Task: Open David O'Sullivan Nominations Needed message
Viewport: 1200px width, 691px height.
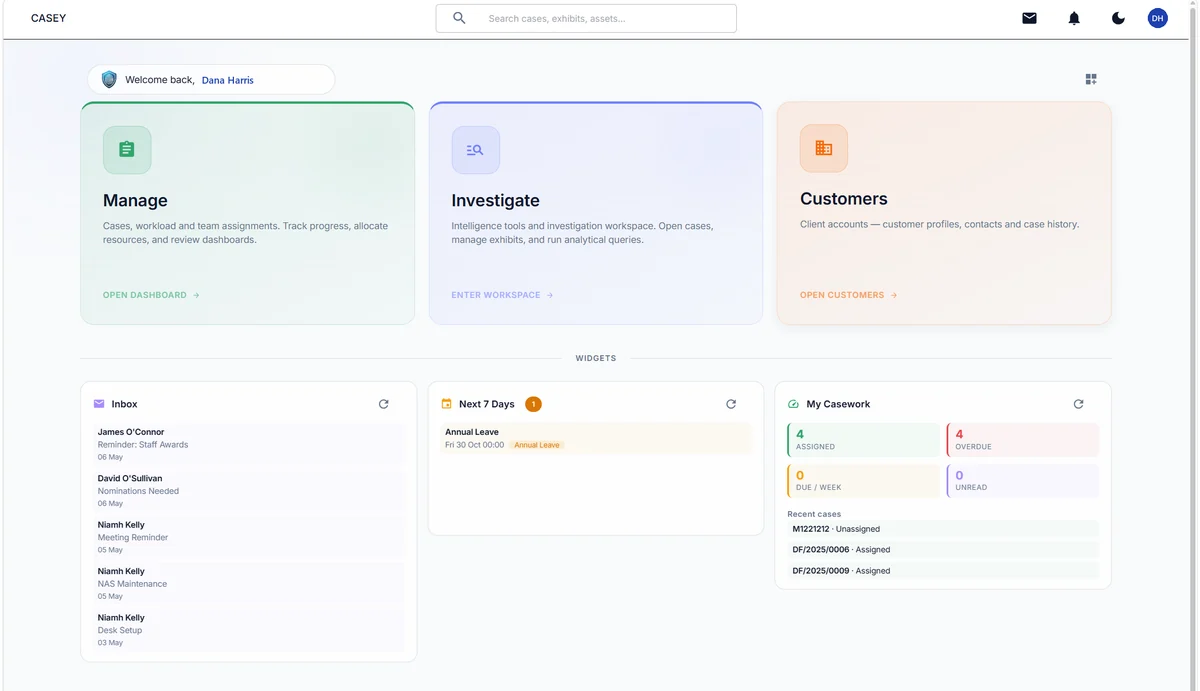Action: (249, 490)
